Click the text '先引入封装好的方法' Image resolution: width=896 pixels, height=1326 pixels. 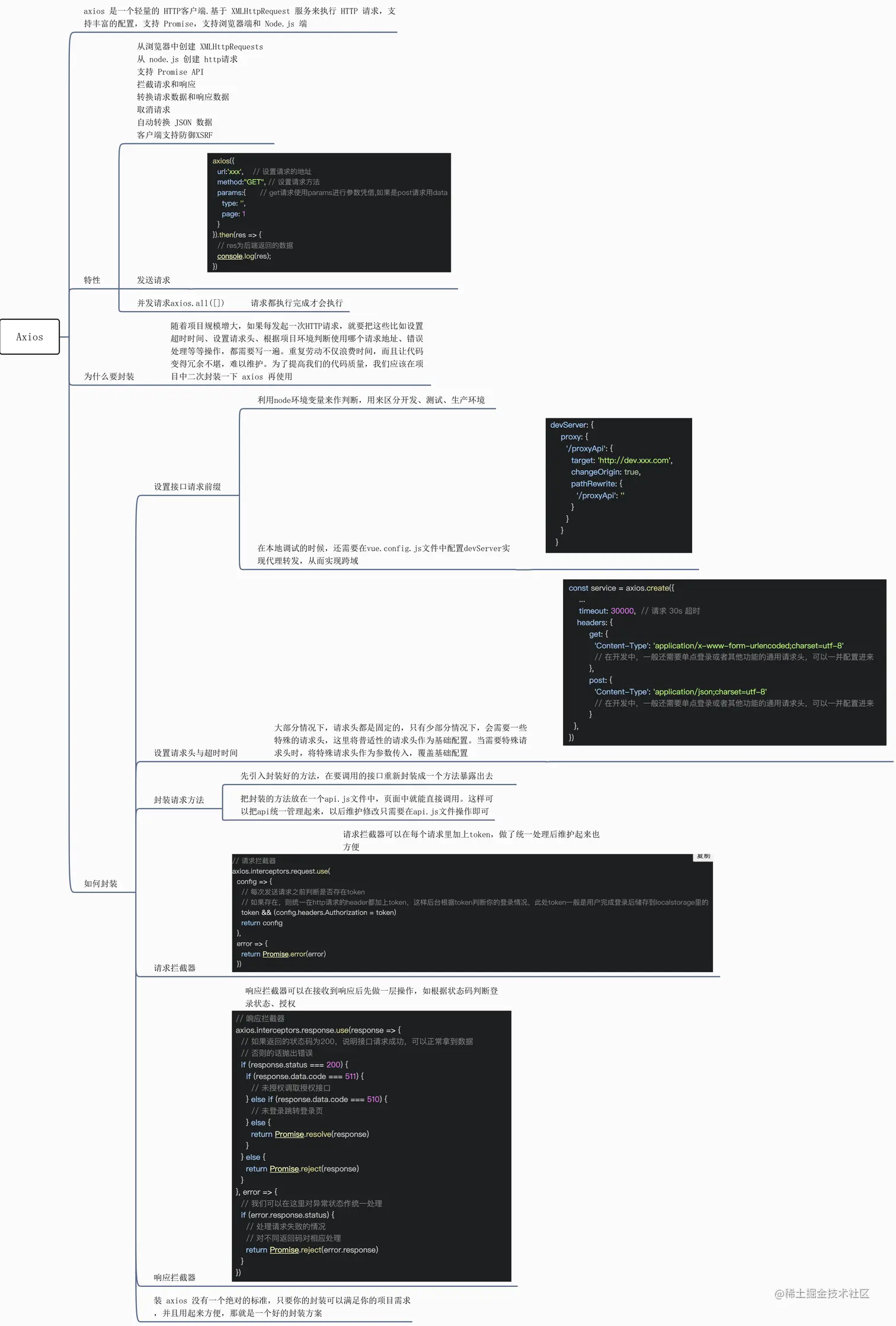(366, 776)
